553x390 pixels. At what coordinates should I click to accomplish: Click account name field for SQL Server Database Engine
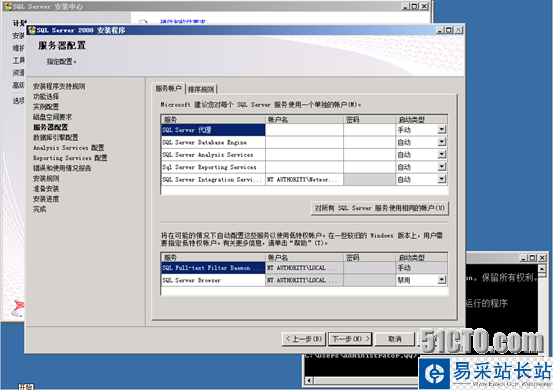coord(304,142)
